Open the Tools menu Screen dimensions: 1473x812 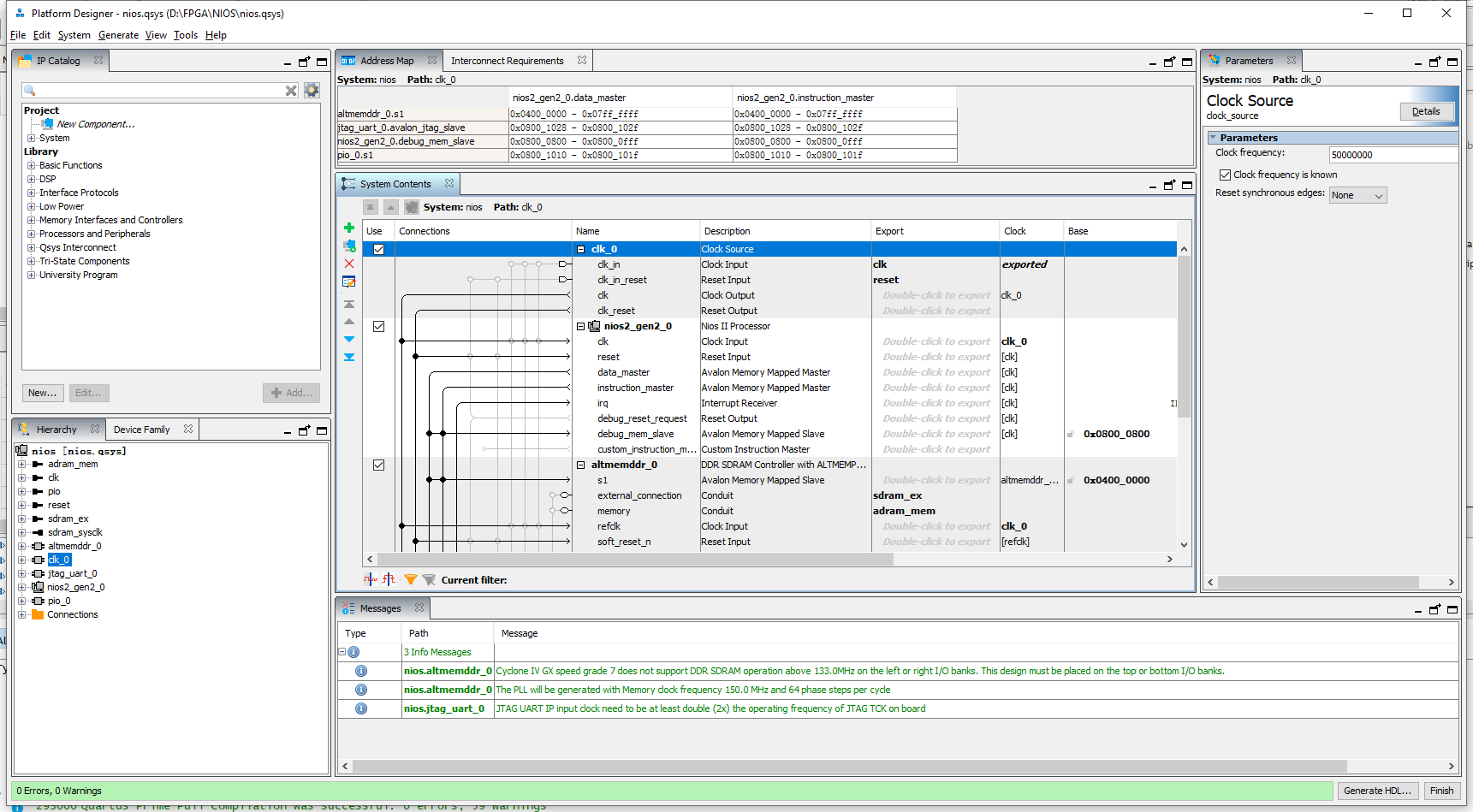pos(185,35)
